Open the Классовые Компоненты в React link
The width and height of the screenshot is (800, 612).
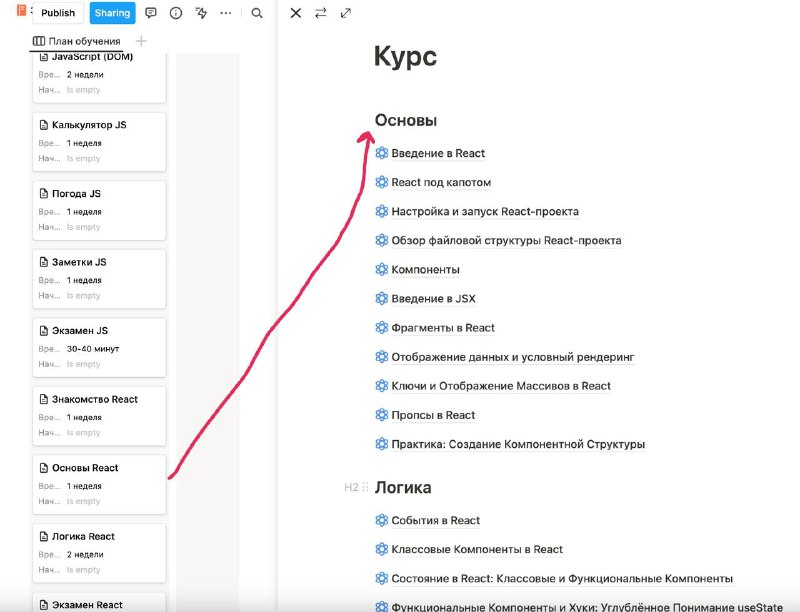tap(477, 549)
